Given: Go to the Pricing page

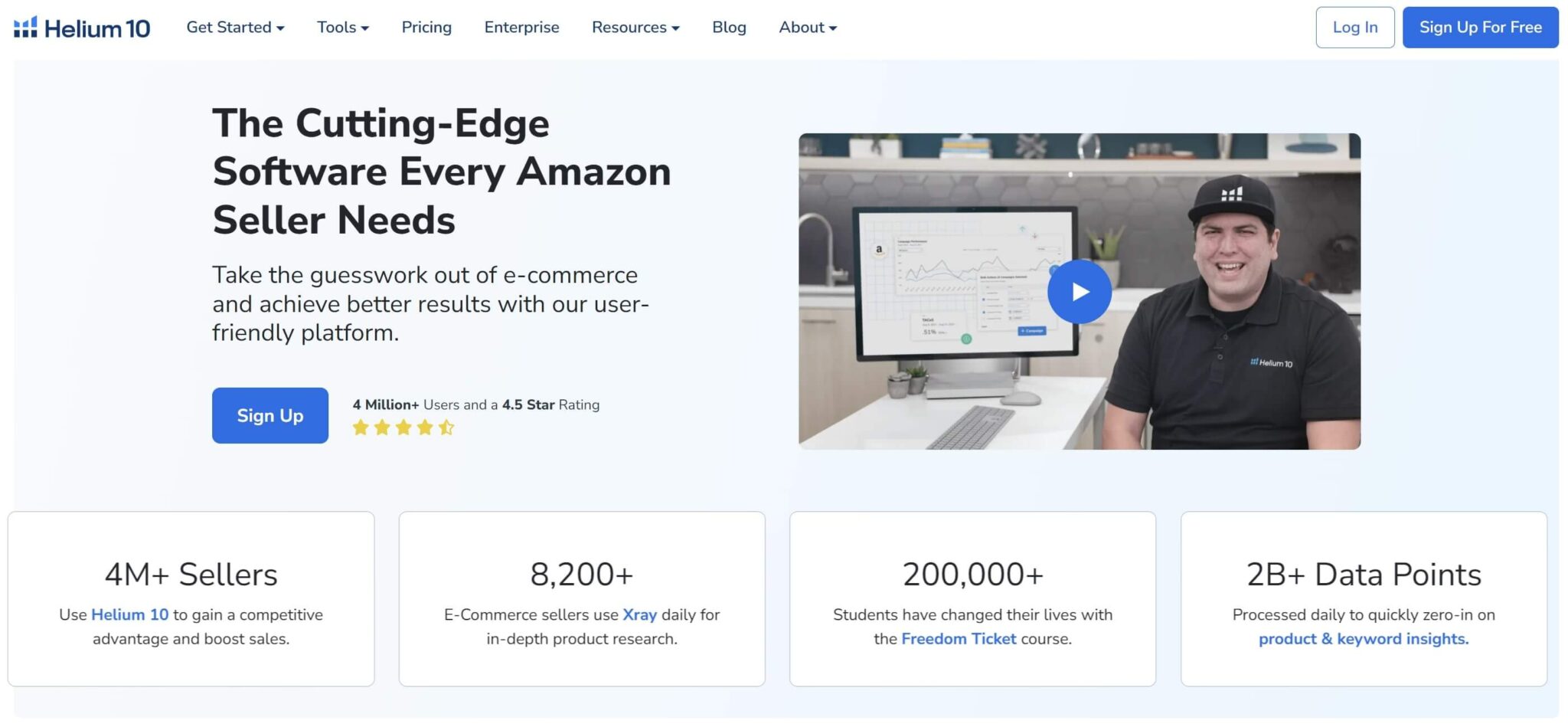Looking at the screenshot, I should (x=426, y=28).
